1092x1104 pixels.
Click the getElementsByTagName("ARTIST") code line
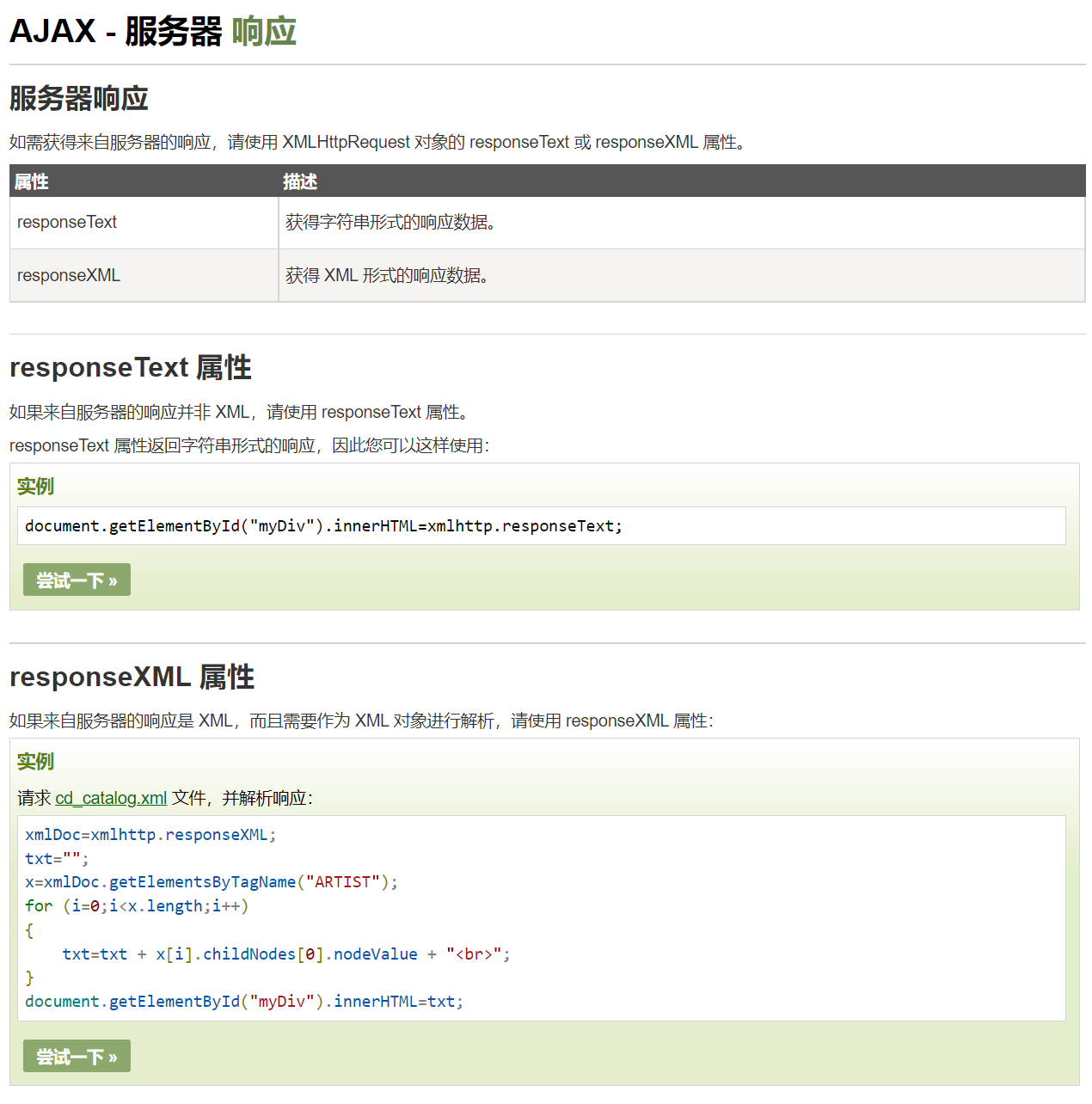coord(212,882)
